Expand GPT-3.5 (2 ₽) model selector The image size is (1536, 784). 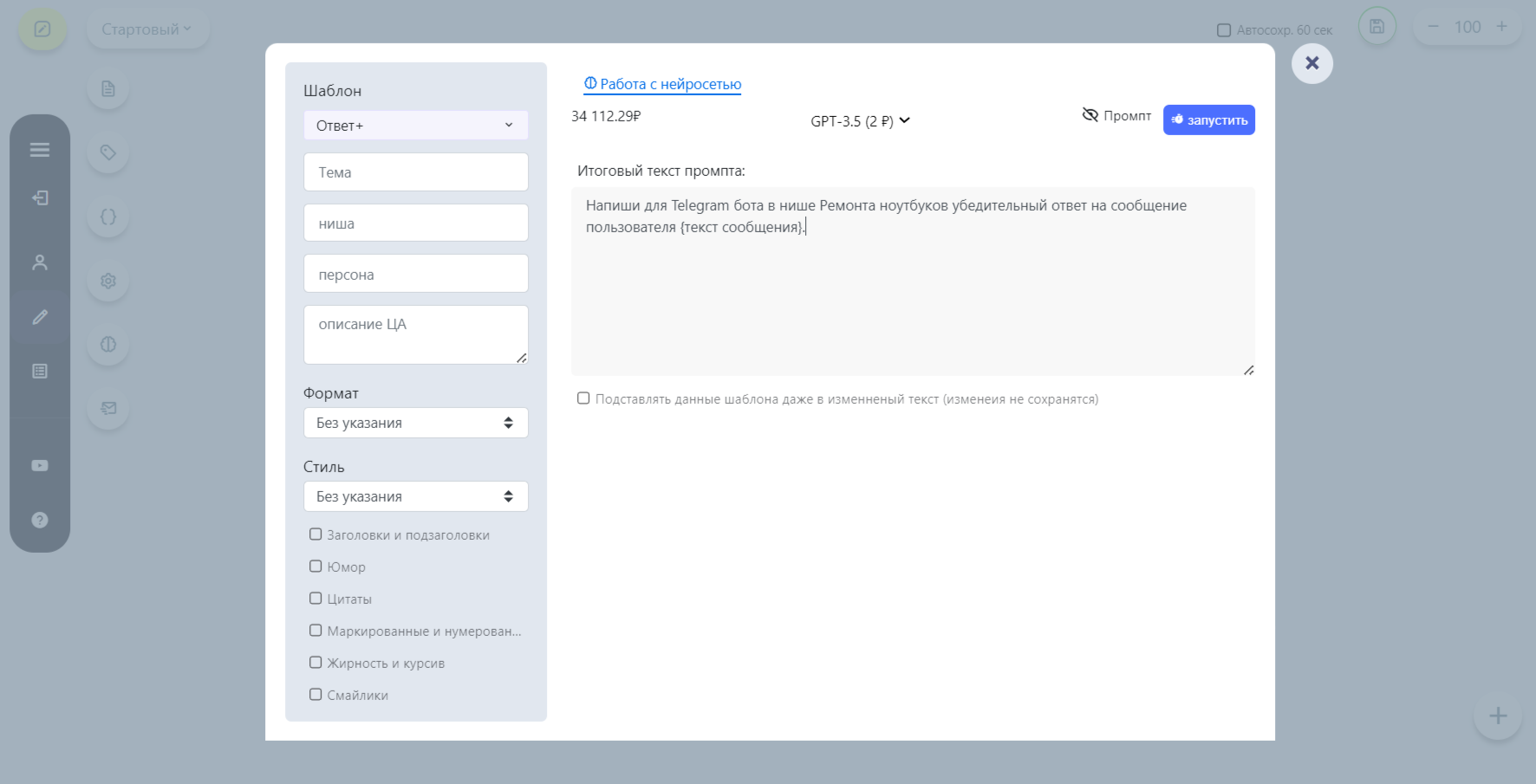point(860,121)
